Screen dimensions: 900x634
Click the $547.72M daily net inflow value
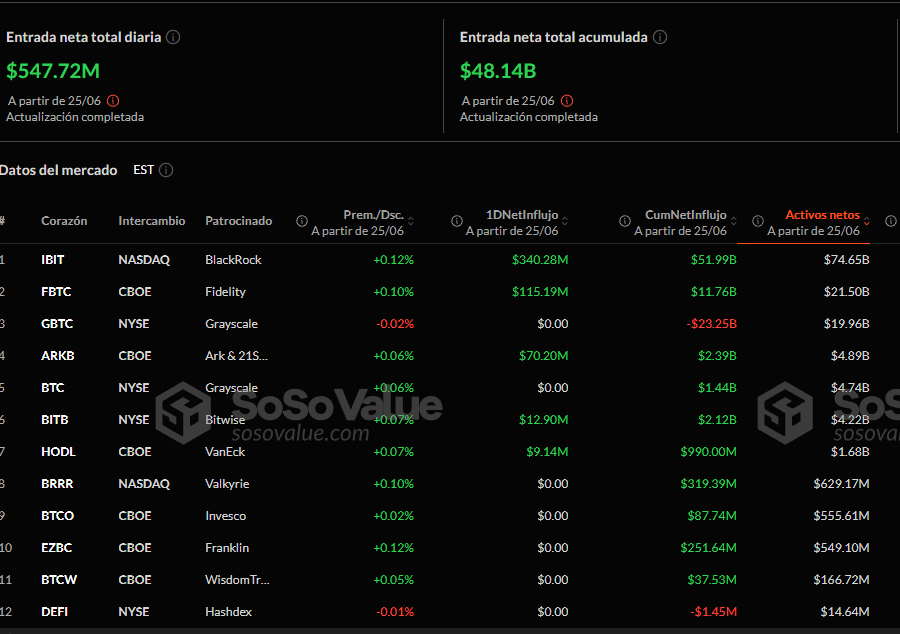(x=53, y=71)
